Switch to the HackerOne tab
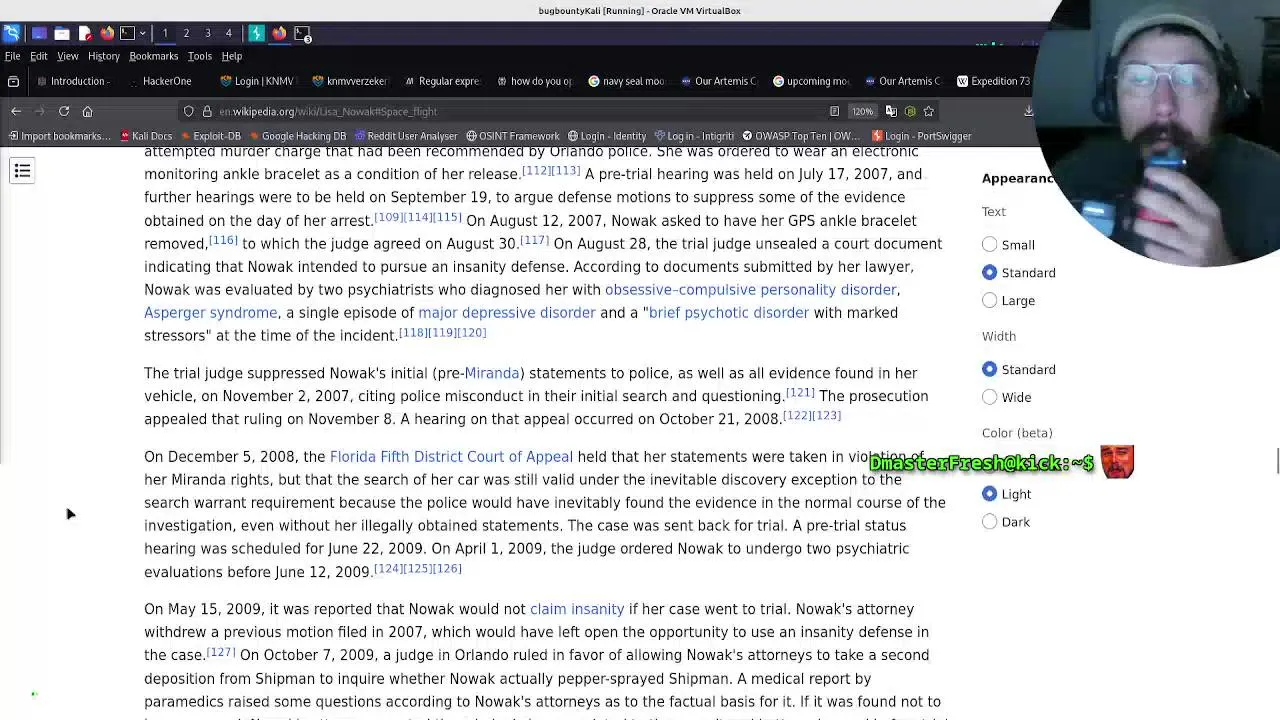The image size is (1280, 720). click(166, 81)
